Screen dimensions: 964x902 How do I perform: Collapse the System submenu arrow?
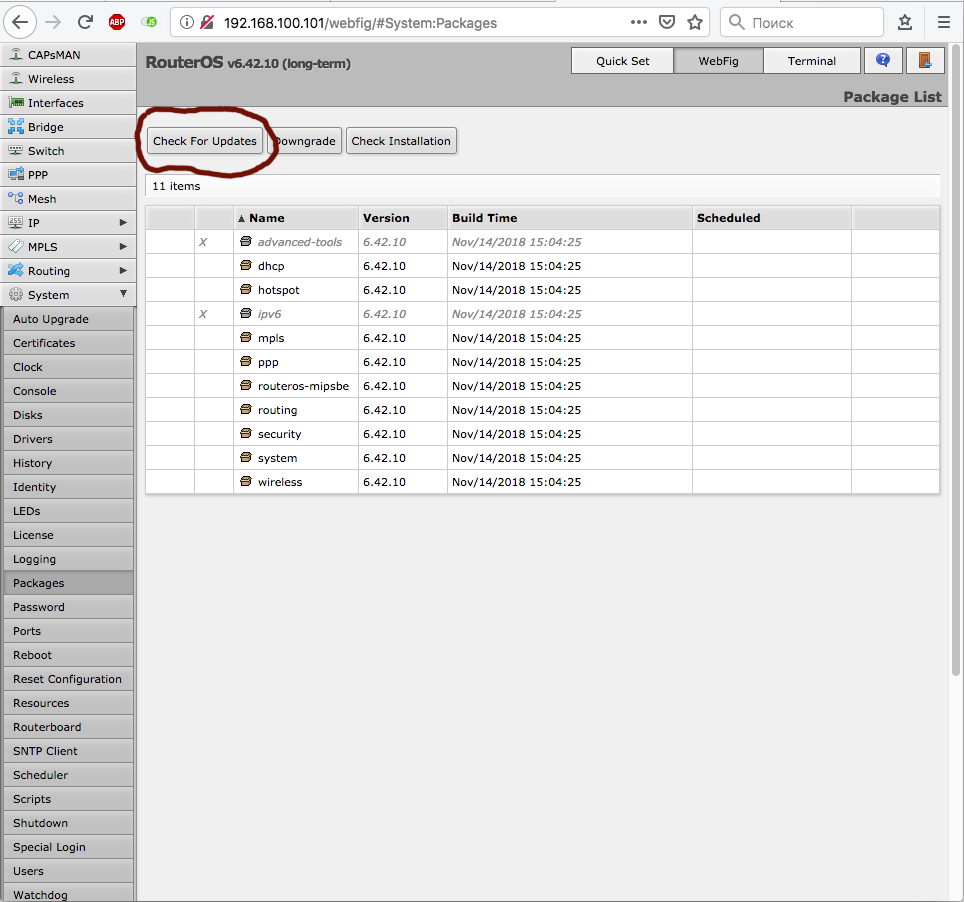(x=123, y=294)
